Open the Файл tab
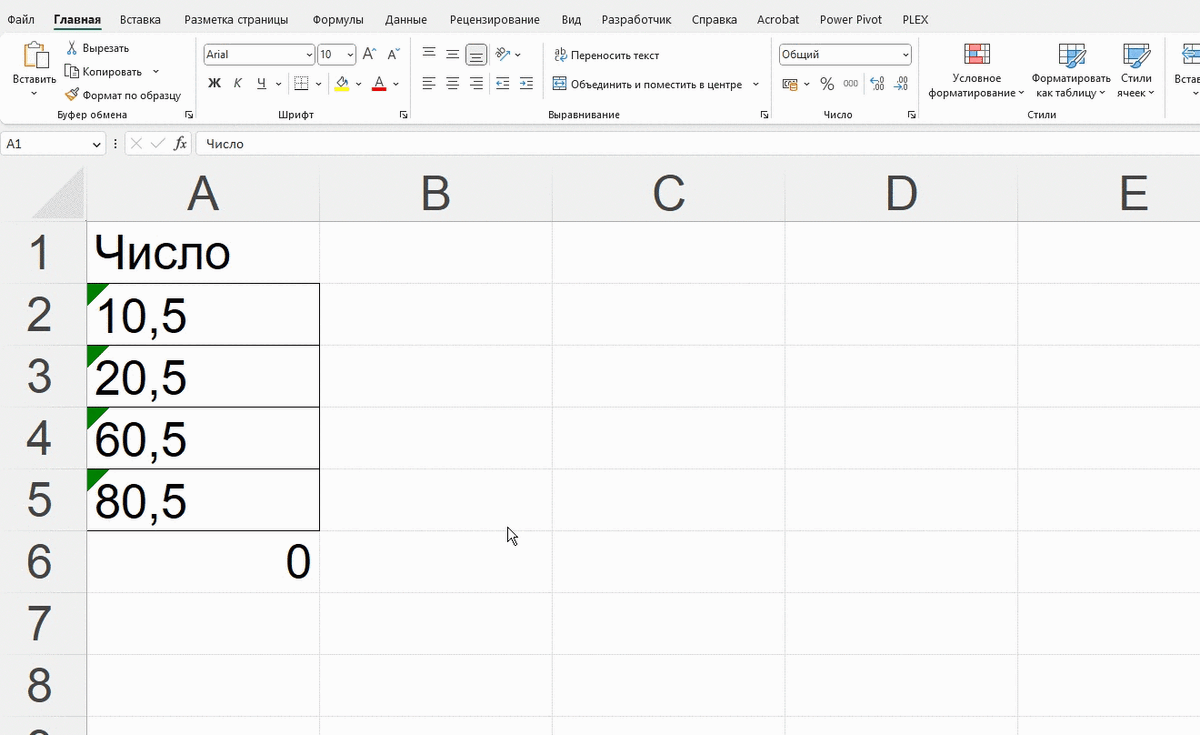 coord(21,19)
